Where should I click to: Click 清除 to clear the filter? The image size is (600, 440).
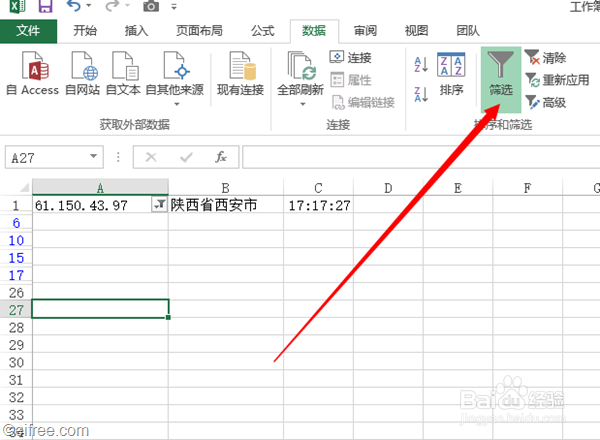546,57
